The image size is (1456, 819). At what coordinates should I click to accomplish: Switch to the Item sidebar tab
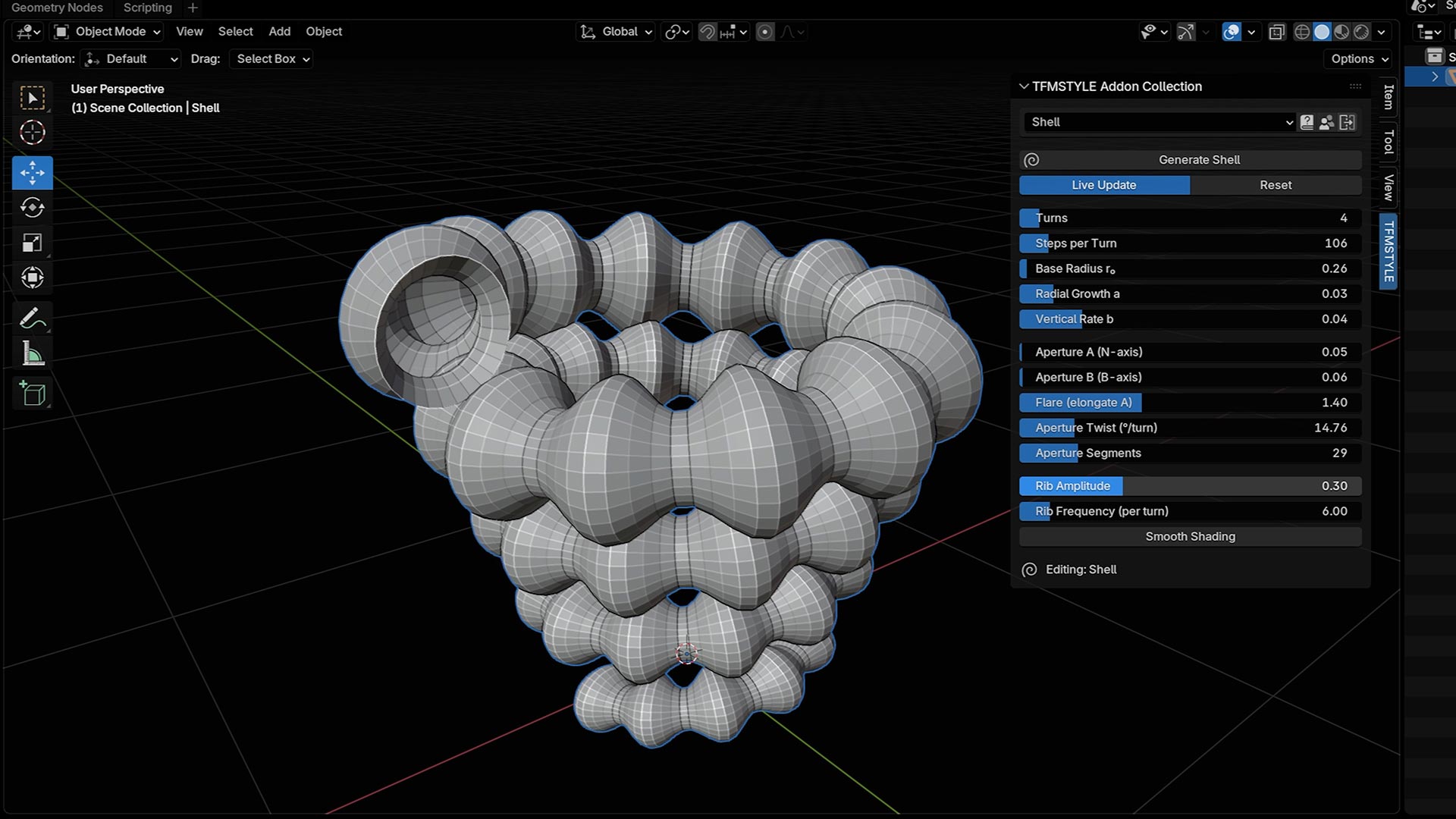pyautogui.click(x=1389, y=97)
